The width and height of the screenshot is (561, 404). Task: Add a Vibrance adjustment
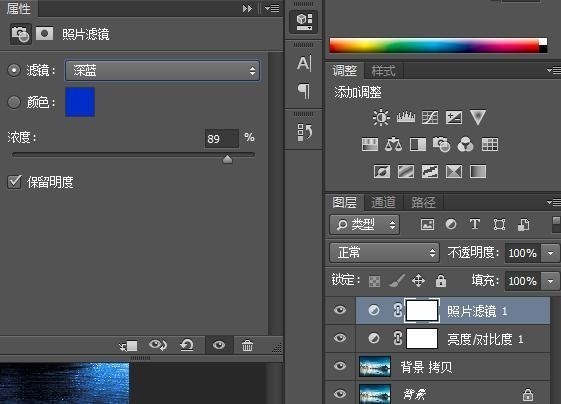(478, 117)
